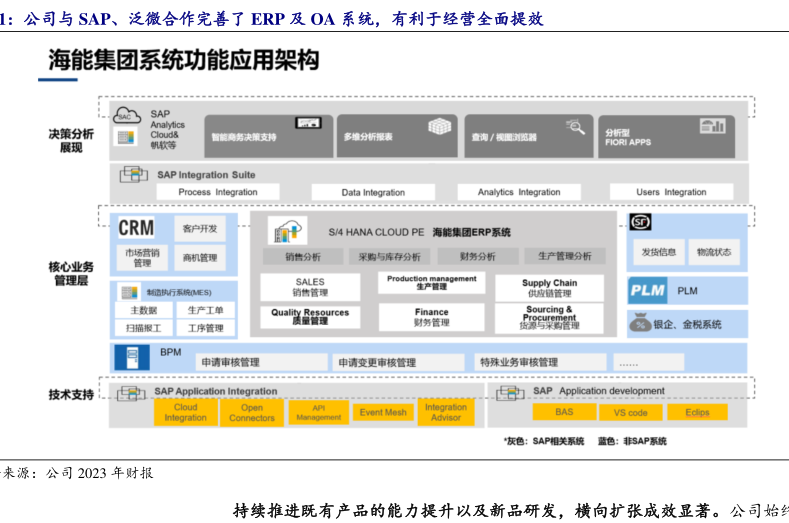Click the chart icon on FIORI APPS tile

click(713, 125)
